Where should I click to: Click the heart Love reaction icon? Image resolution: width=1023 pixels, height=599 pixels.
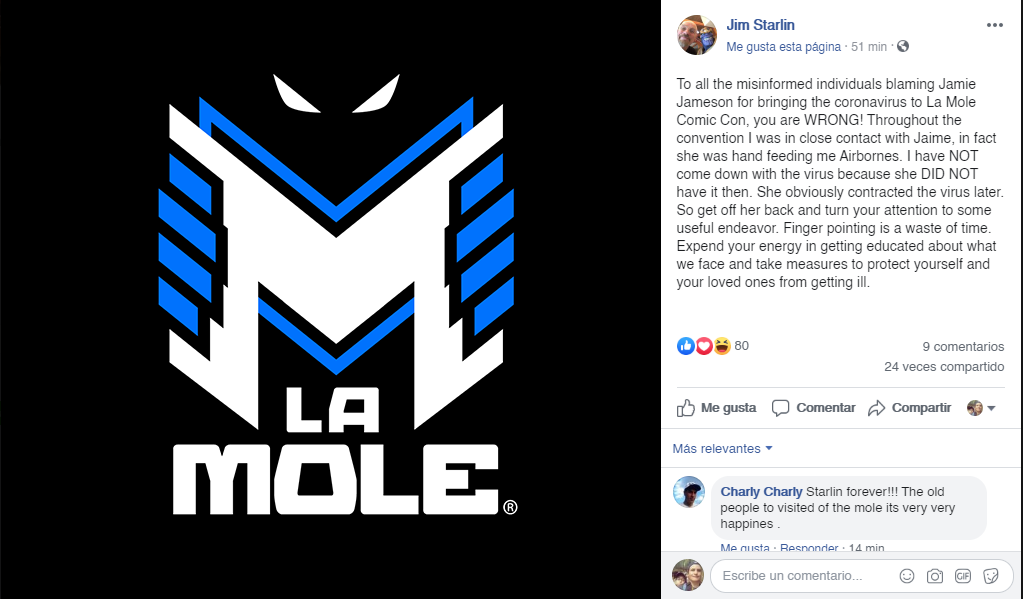(x=704, y=346)
